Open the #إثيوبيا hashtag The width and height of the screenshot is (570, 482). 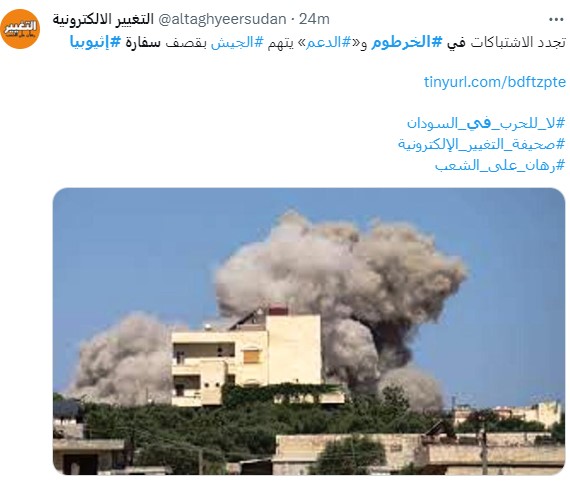point(95,43)
